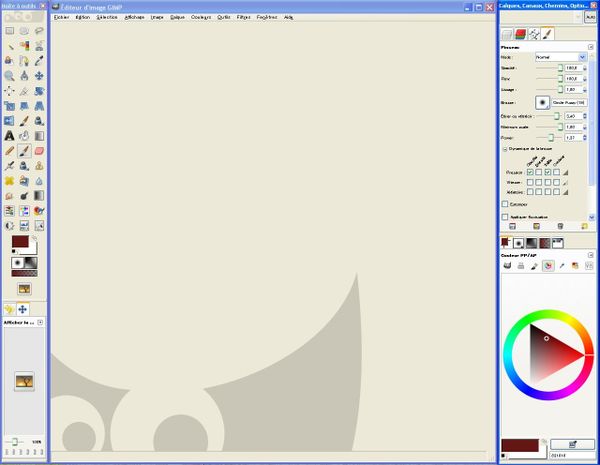Image resolution: width=600 pixels, height=465 pixels.
Task: Select the Smudge finger tool
Action: tap(9, 196)
